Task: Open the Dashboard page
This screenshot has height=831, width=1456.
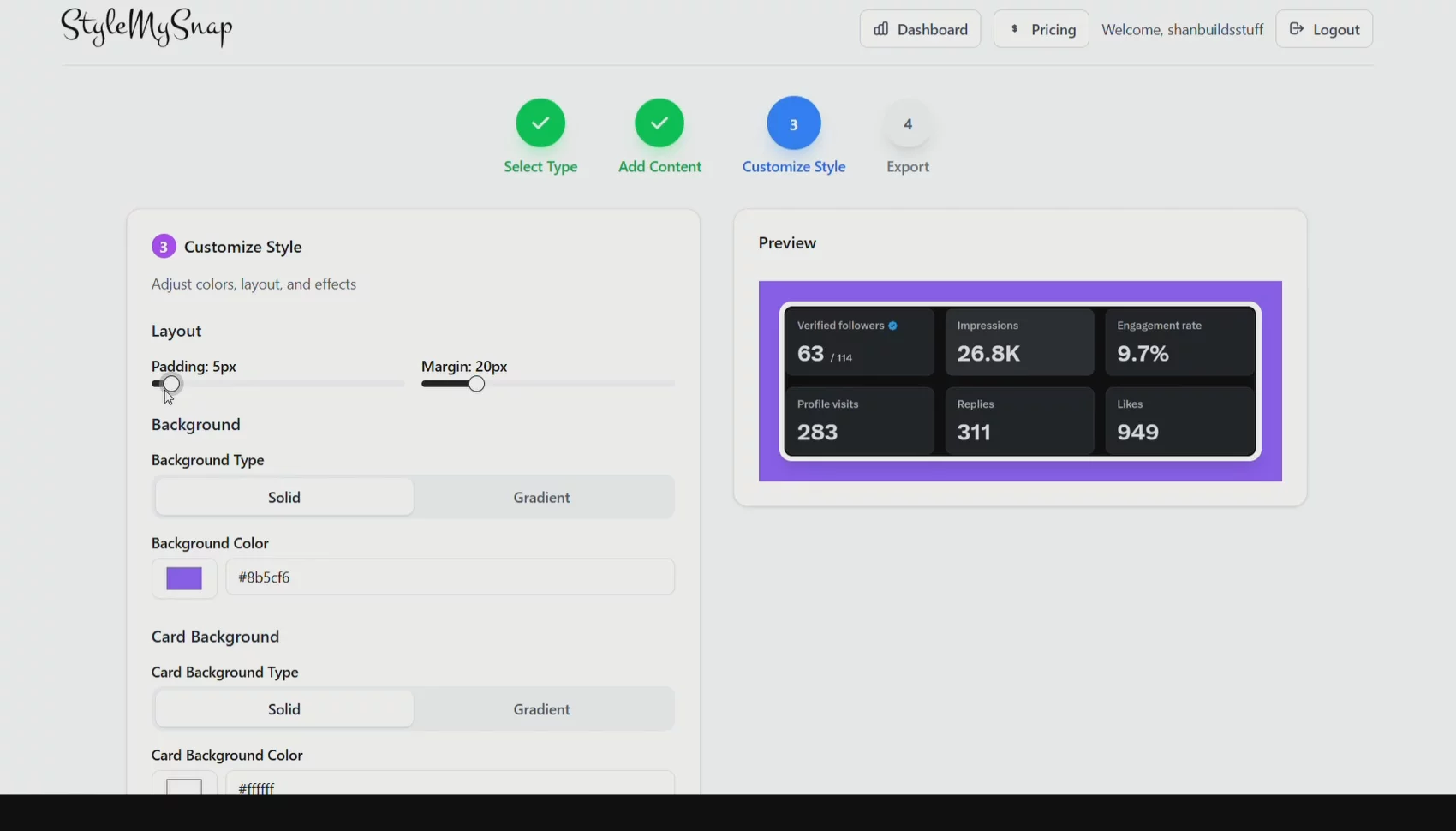Action: tap(920, 29)
